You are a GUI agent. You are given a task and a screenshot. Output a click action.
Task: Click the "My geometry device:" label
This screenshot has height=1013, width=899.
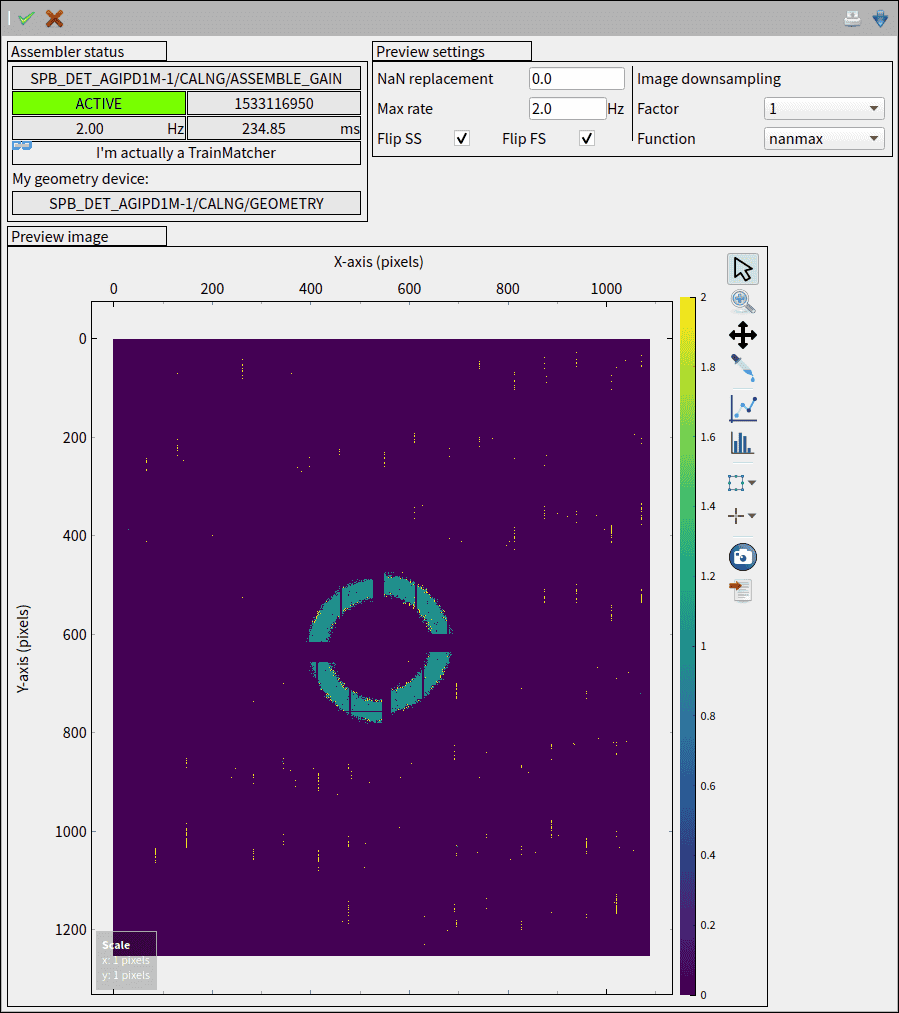tap(81, 179)
